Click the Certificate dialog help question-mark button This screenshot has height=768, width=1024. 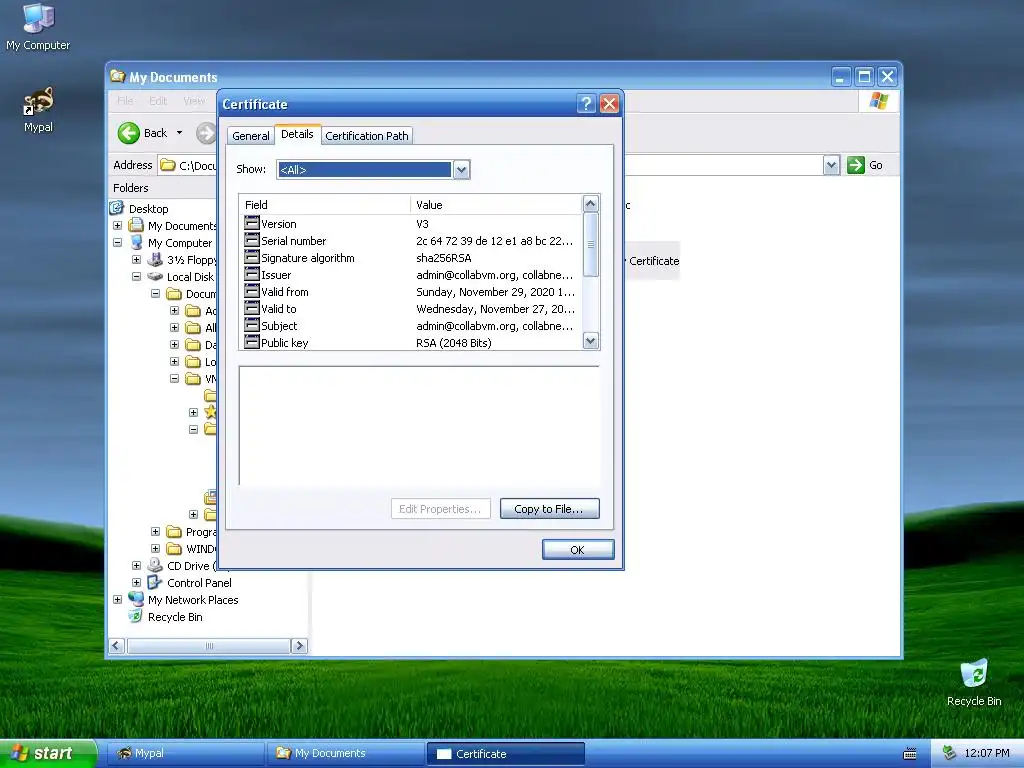(586, 104)
